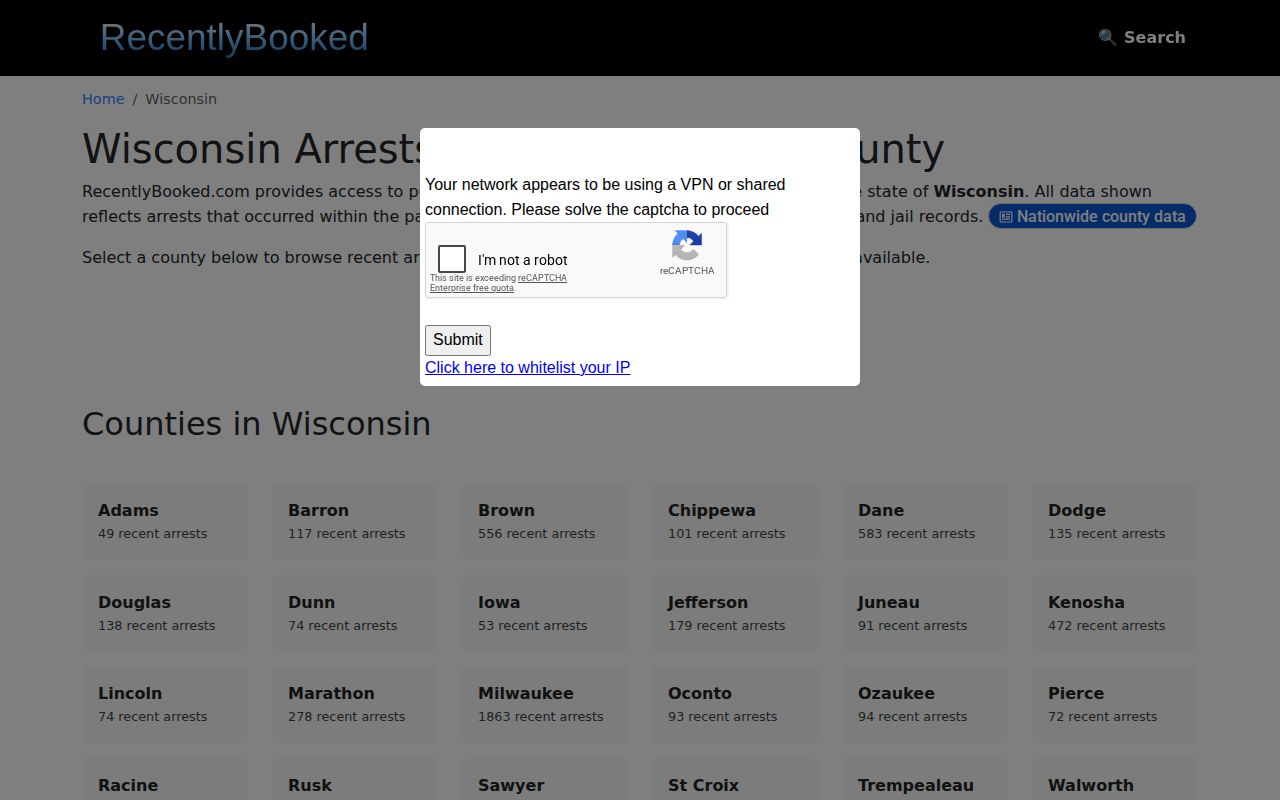Select the Brown county card
The image size is (1280, 800).
(x=545, y=521)
